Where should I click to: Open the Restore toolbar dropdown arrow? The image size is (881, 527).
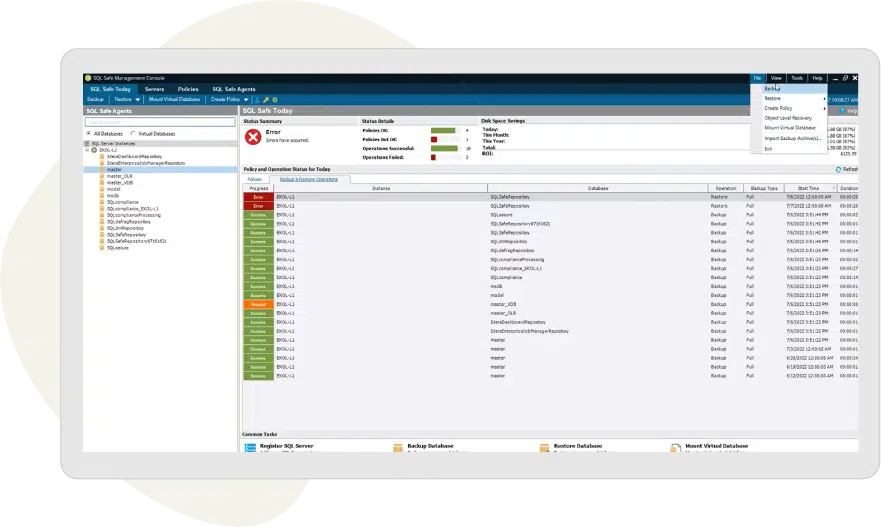coord(138,99)
